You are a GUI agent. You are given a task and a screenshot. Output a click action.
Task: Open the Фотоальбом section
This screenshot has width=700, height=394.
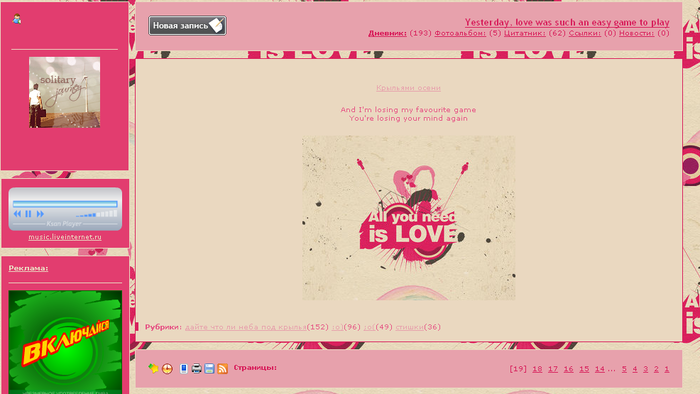pos(460,33)
